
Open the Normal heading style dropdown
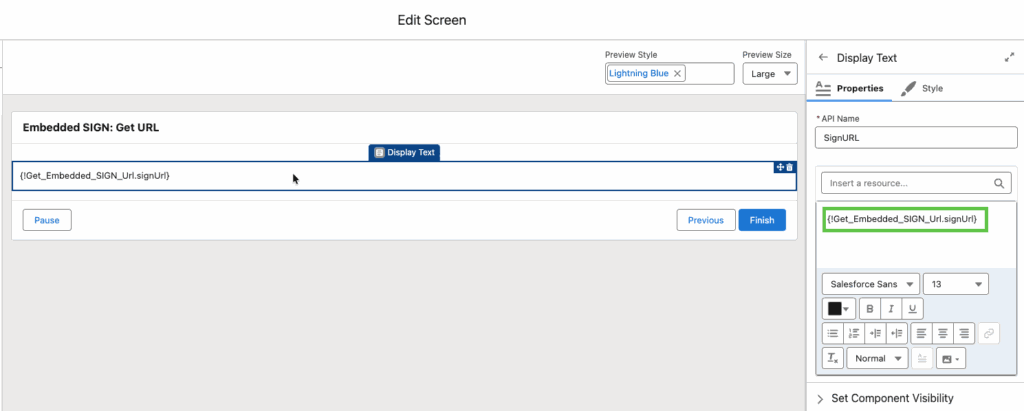(877, 358)
